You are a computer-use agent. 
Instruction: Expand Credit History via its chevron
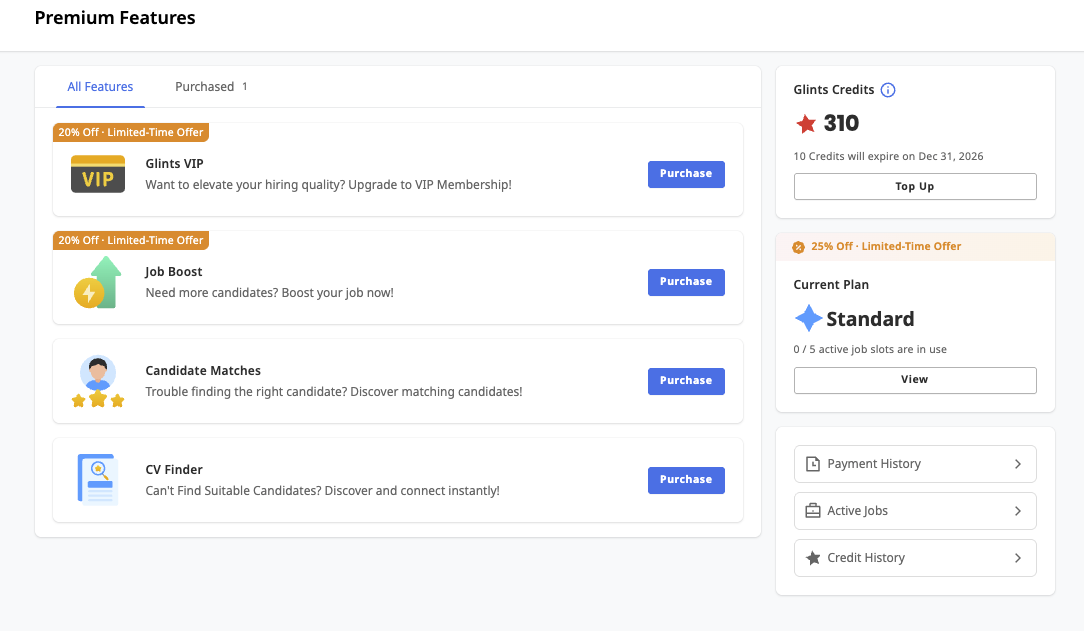(x=1018, y=558)
